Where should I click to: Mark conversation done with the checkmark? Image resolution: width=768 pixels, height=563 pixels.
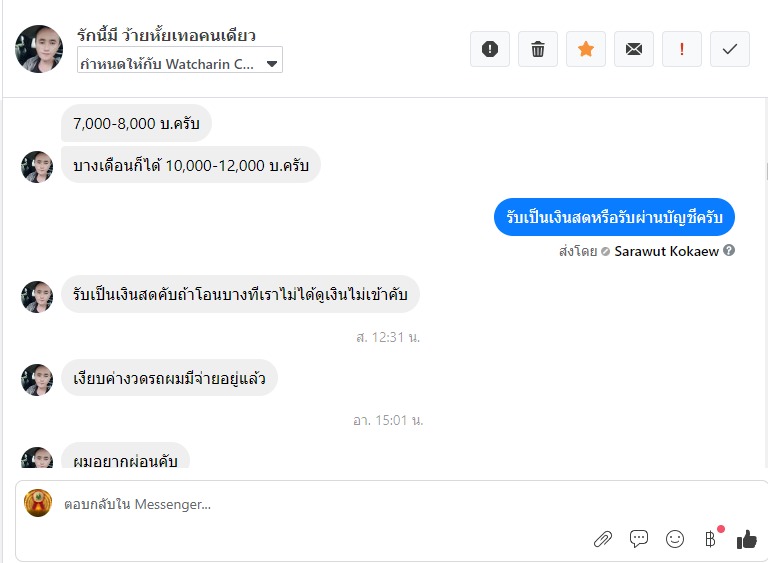(x=730, y=49)
